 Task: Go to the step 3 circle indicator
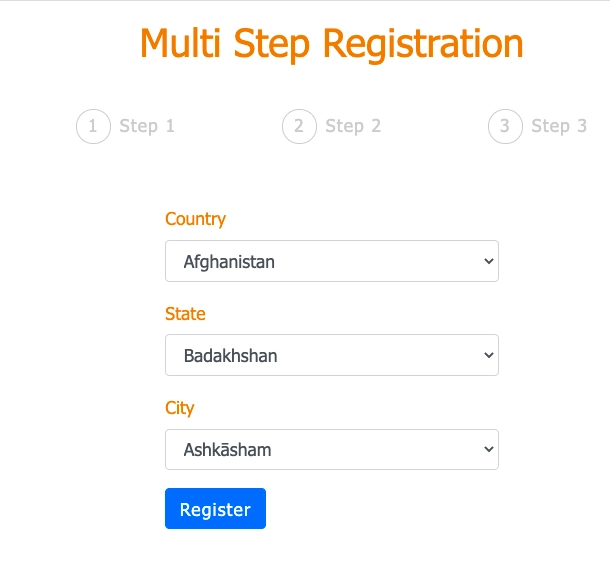(505, 126)
